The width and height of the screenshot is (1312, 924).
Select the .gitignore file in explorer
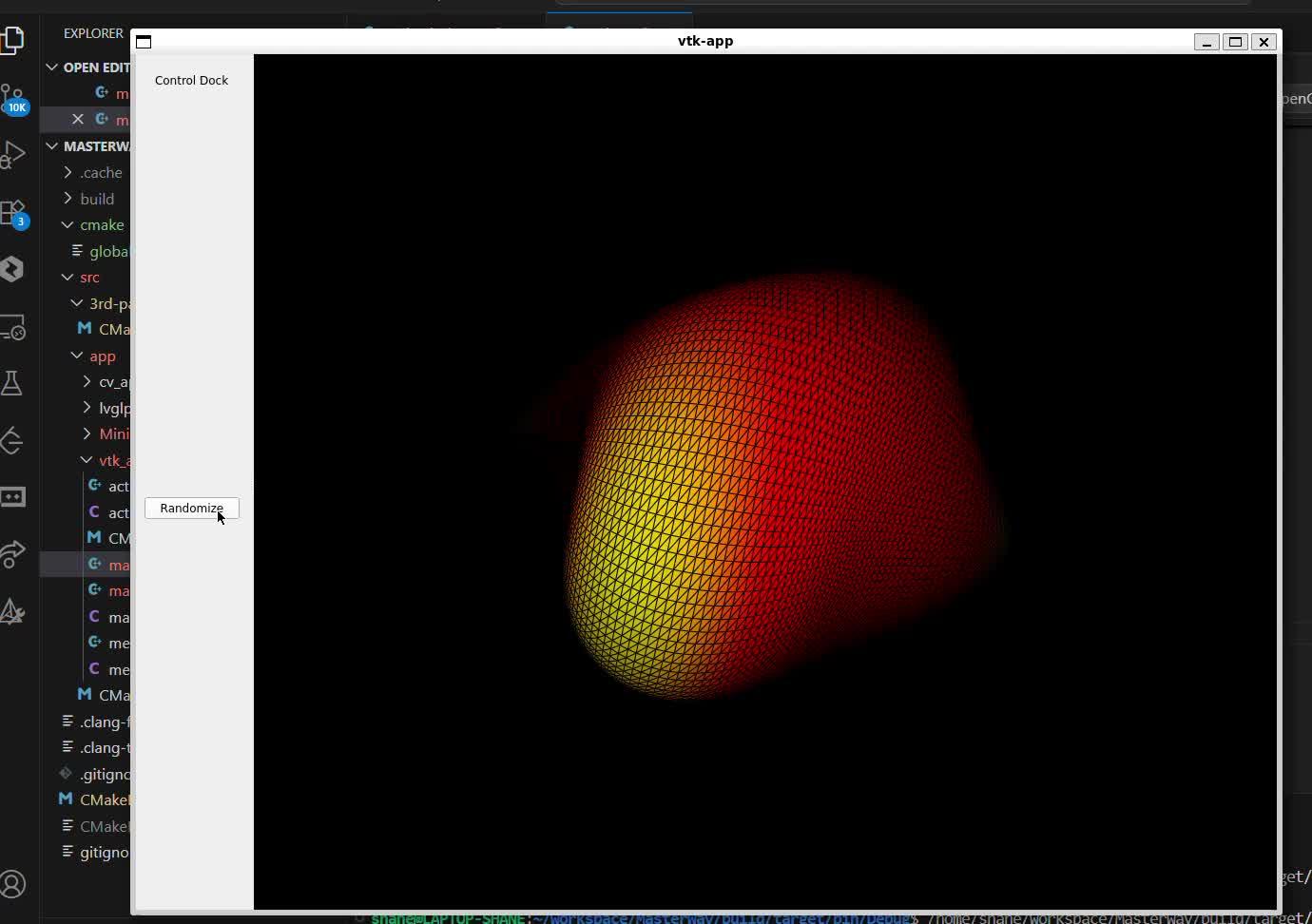(103, 774)
